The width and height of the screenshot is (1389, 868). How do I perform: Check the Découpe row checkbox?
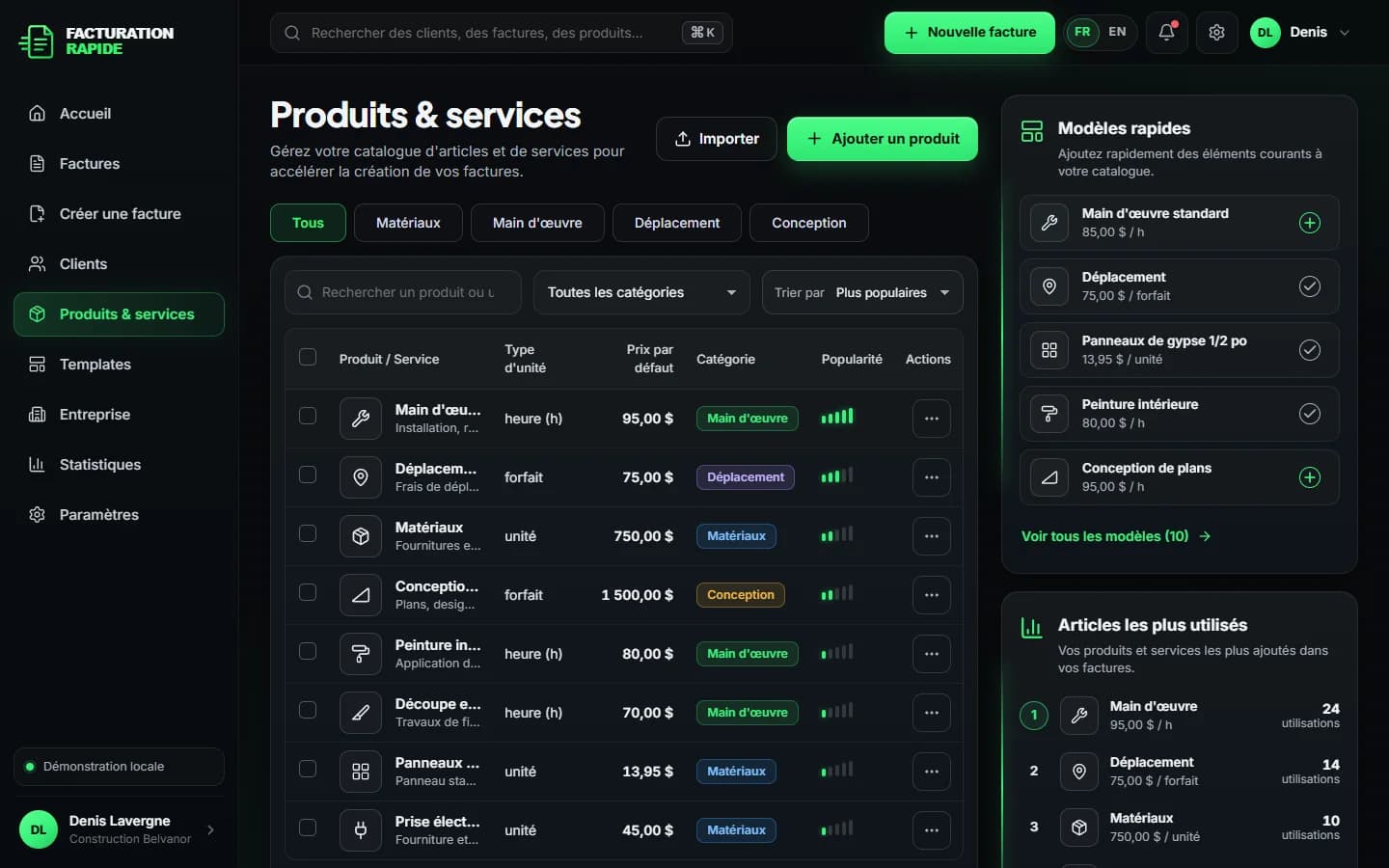308,710
